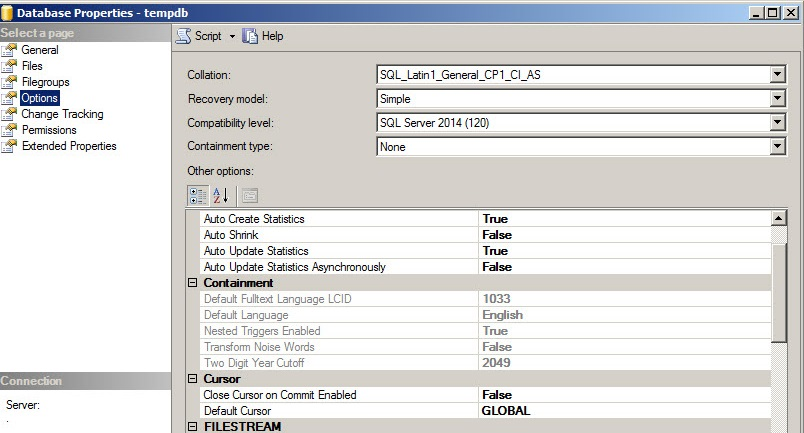The image size is (804, 433).
Task: Click the Property Pages icon
Action: coord(249,195)
